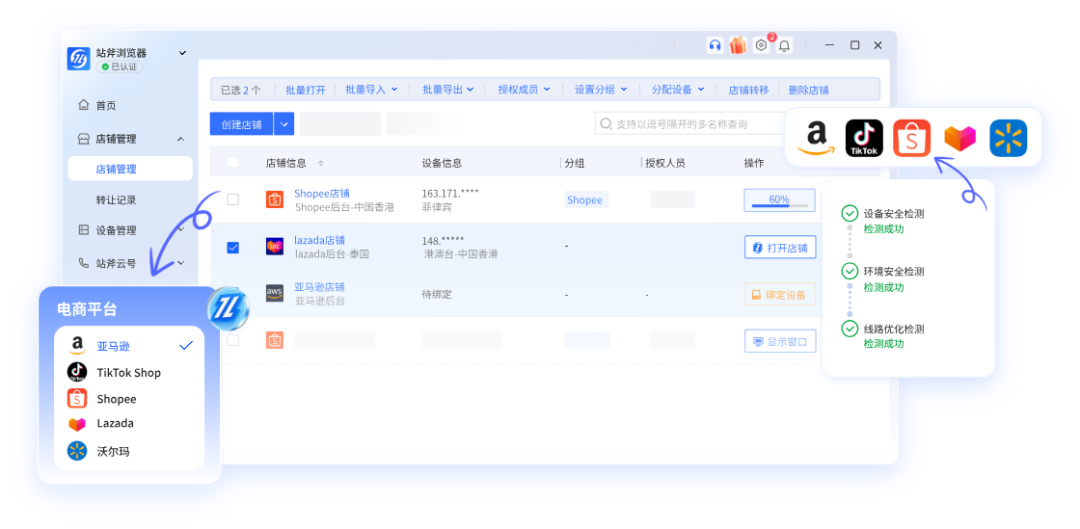Open customer support headset icon
The image size is (1080, 529).
pos(715,45)
